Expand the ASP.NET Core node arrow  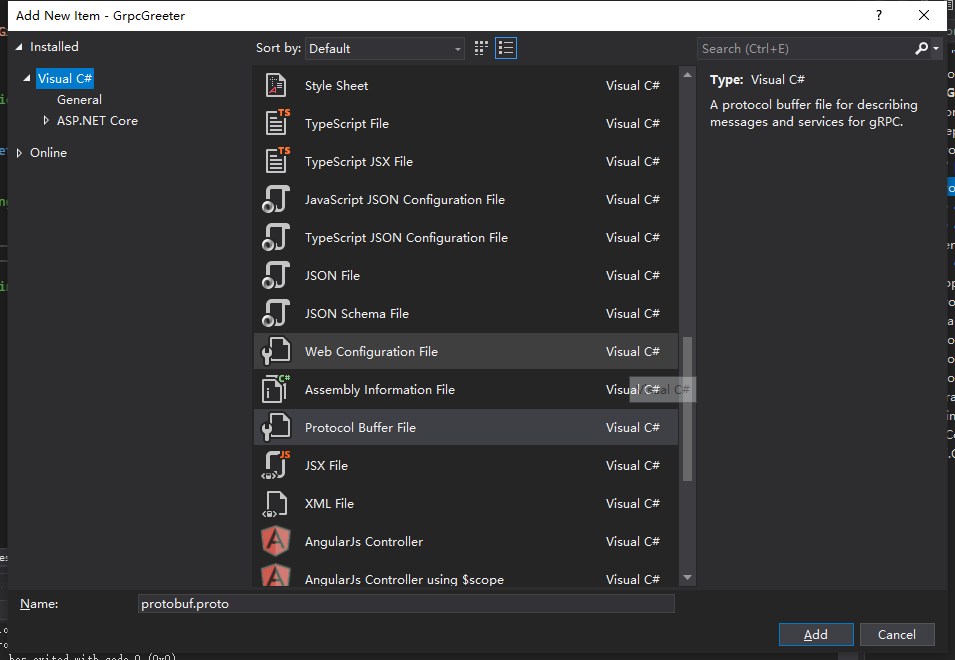click(46, 121)
